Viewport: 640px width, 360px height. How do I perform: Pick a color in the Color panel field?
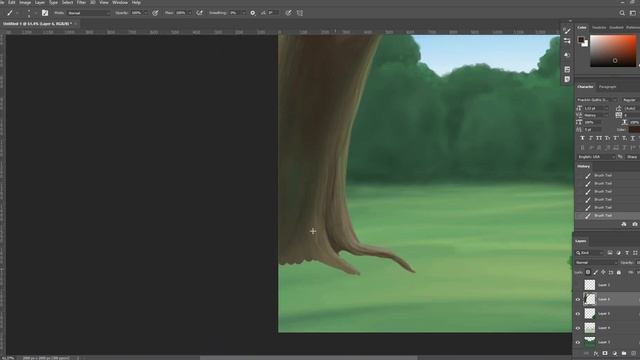click(x=613, y=51)
